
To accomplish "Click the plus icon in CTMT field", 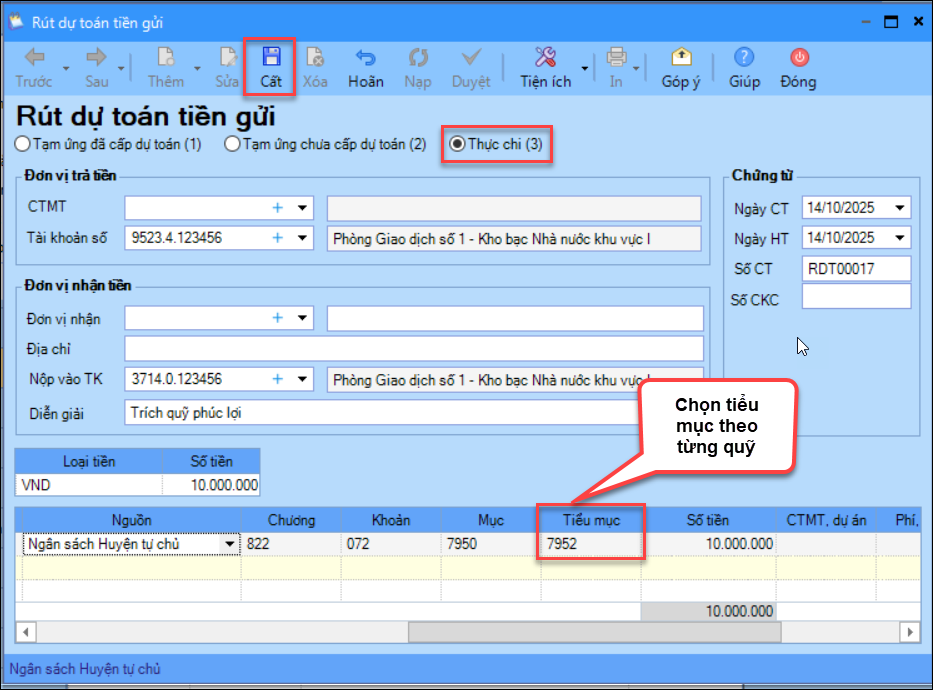I will point(278,208).
